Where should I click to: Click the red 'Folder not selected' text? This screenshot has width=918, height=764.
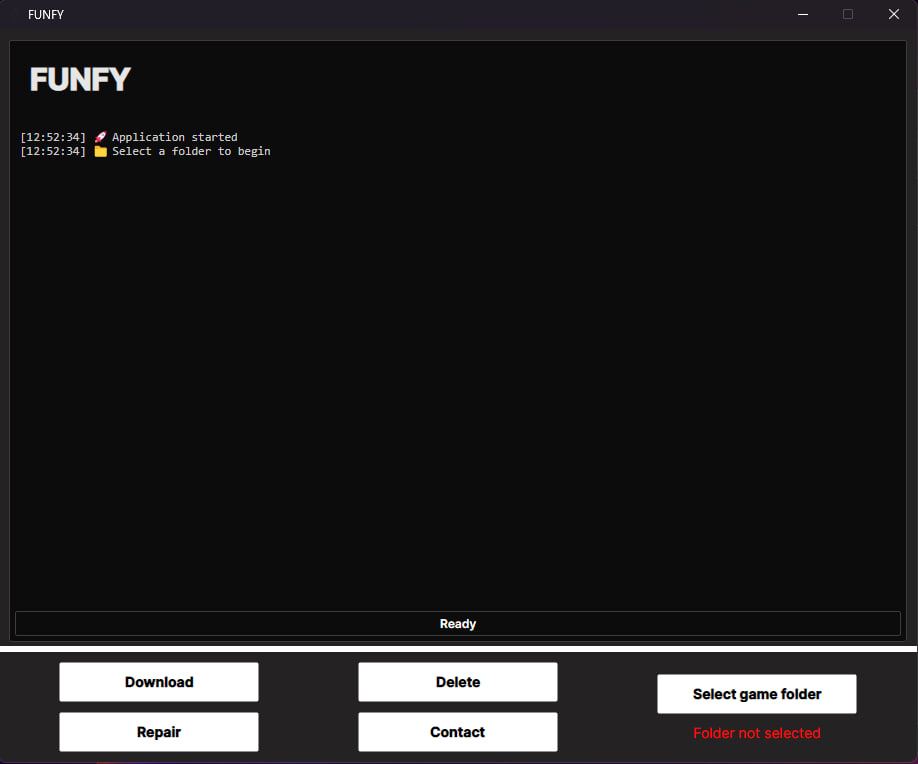(756, 733)
